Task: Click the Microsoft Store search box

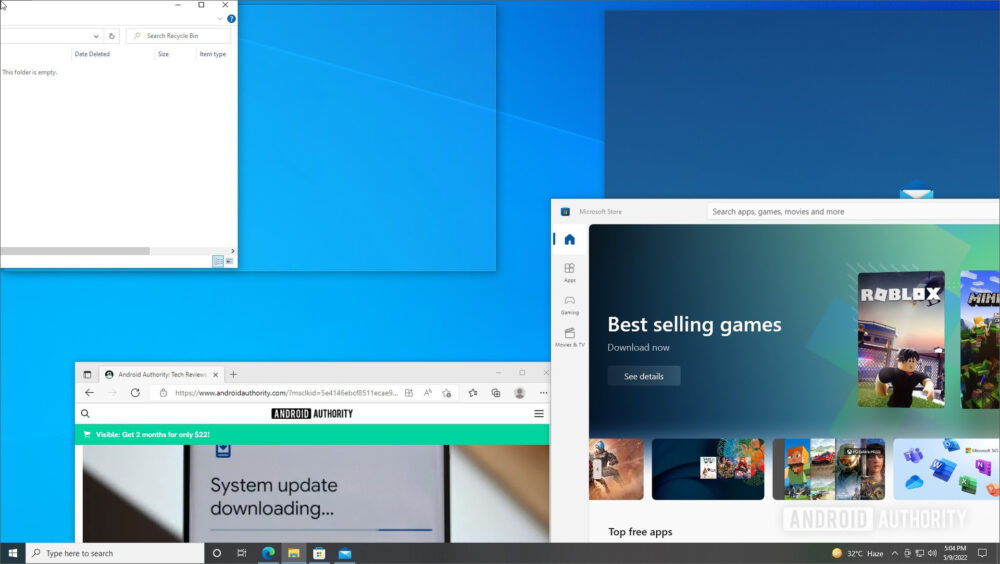Action: pos(853,212)
